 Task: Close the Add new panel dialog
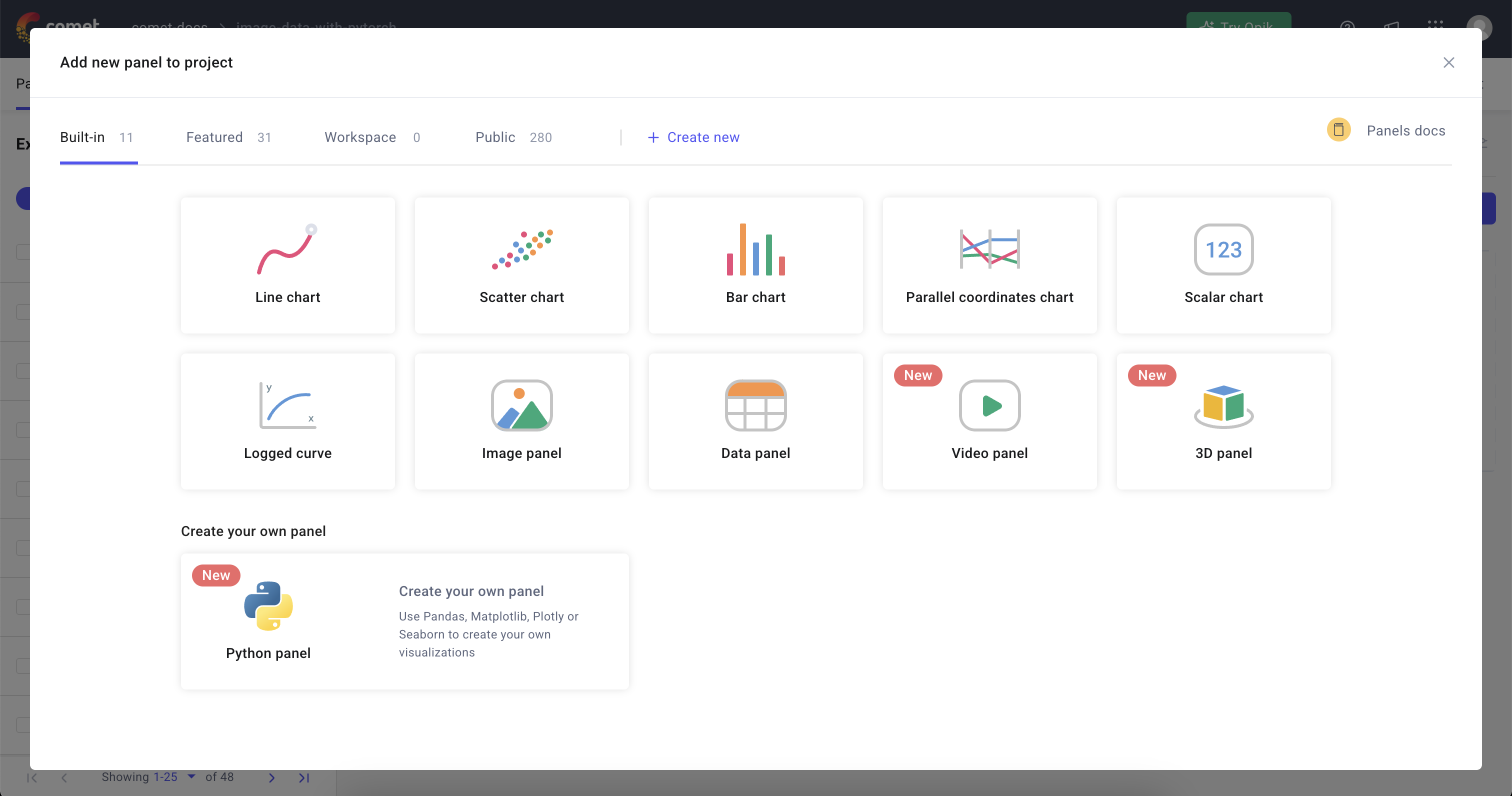1448,62
